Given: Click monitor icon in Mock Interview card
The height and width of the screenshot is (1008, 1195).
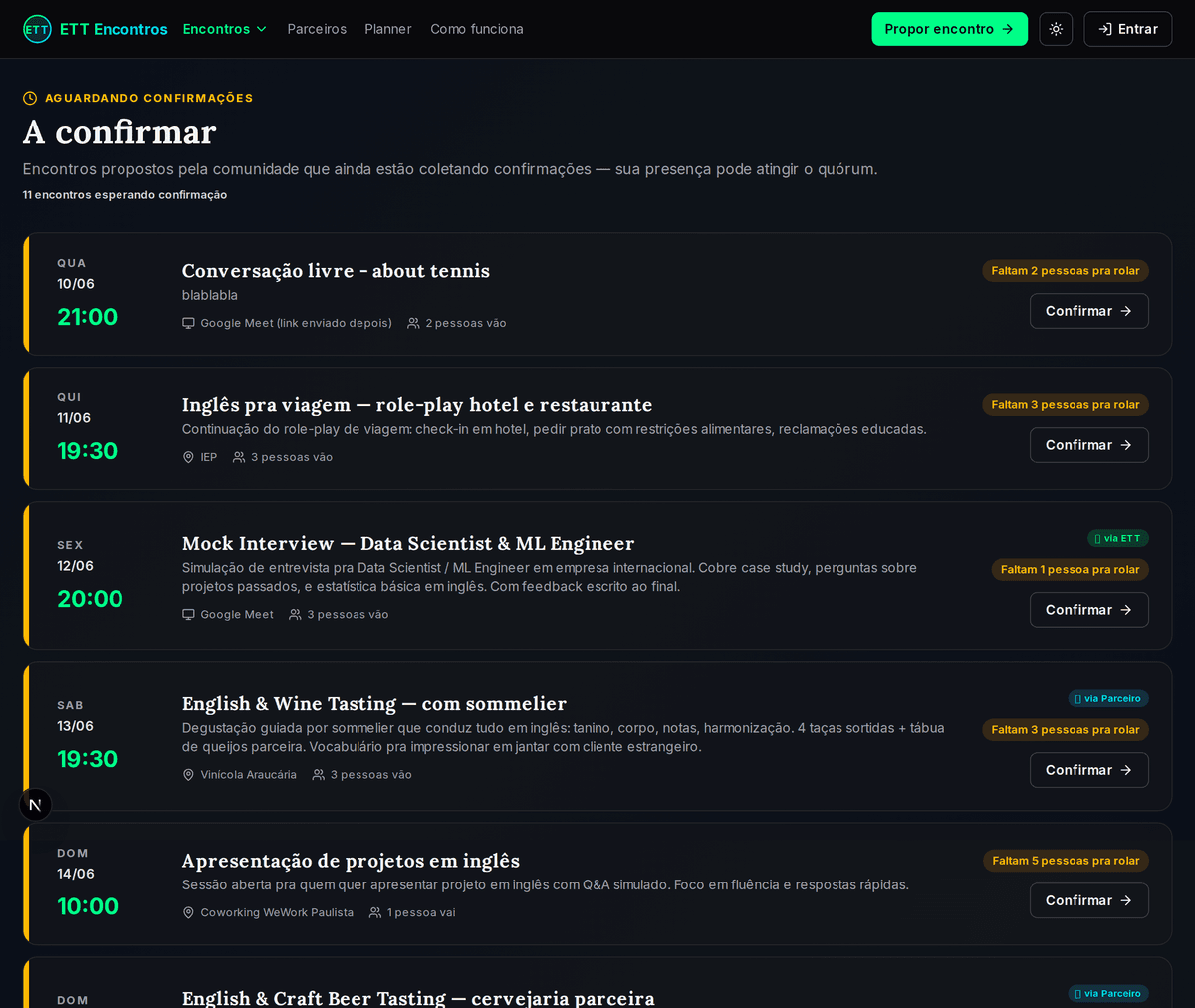Looking at the screenshot, I should tap(188, 615).
